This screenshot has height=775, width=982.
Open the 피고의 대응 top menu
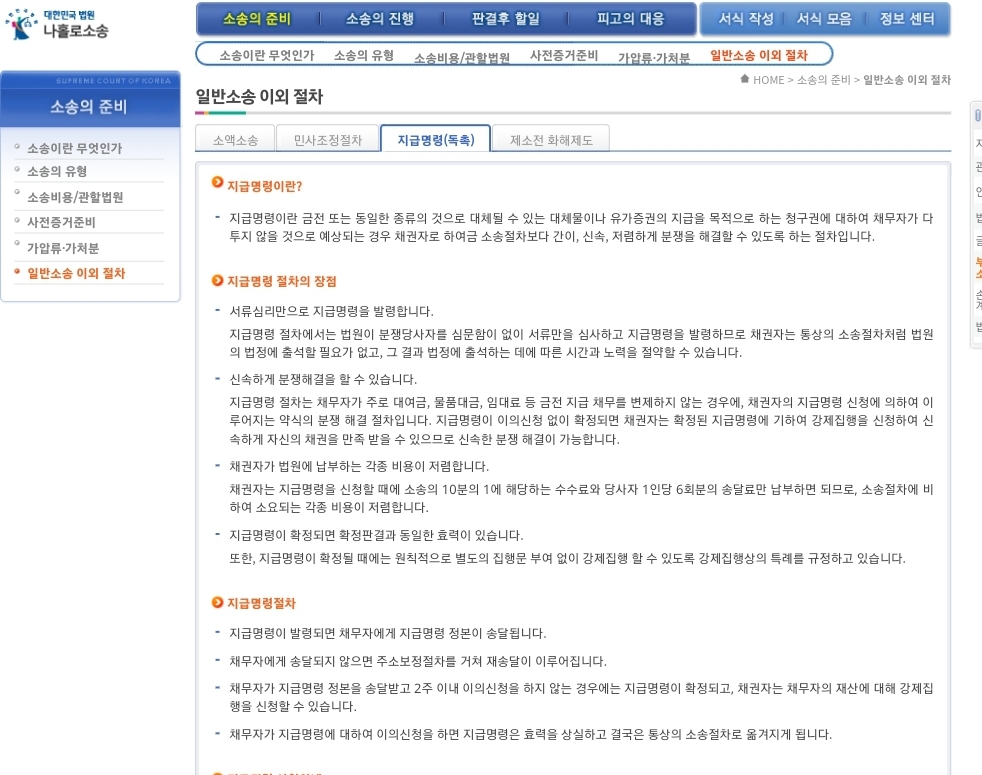pyautogui.click(x=630, y=19)
